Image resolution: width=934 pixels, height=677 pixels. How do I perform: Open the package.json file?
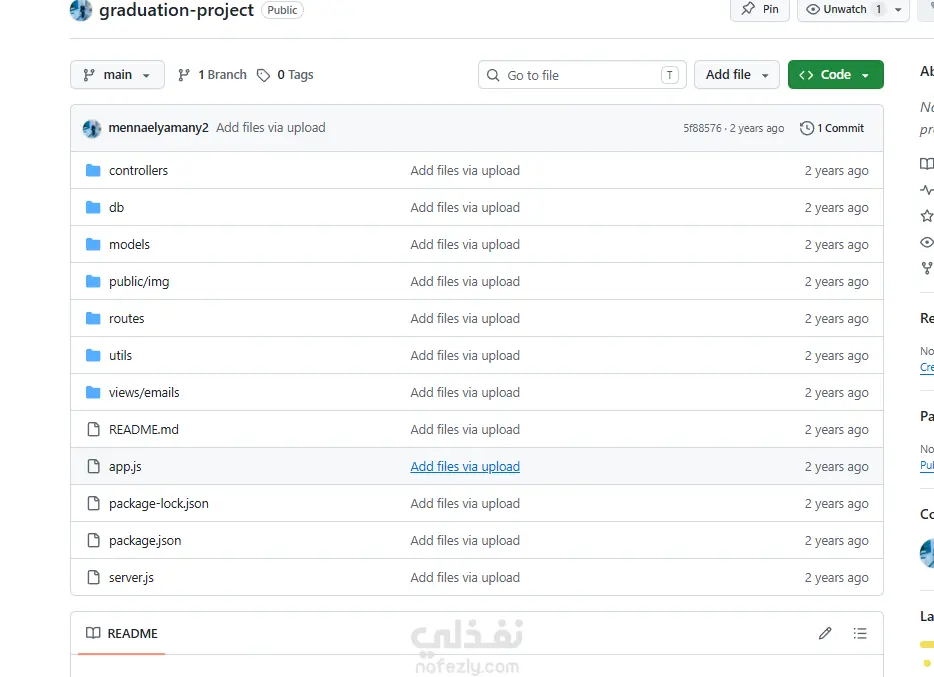[145, 541]
